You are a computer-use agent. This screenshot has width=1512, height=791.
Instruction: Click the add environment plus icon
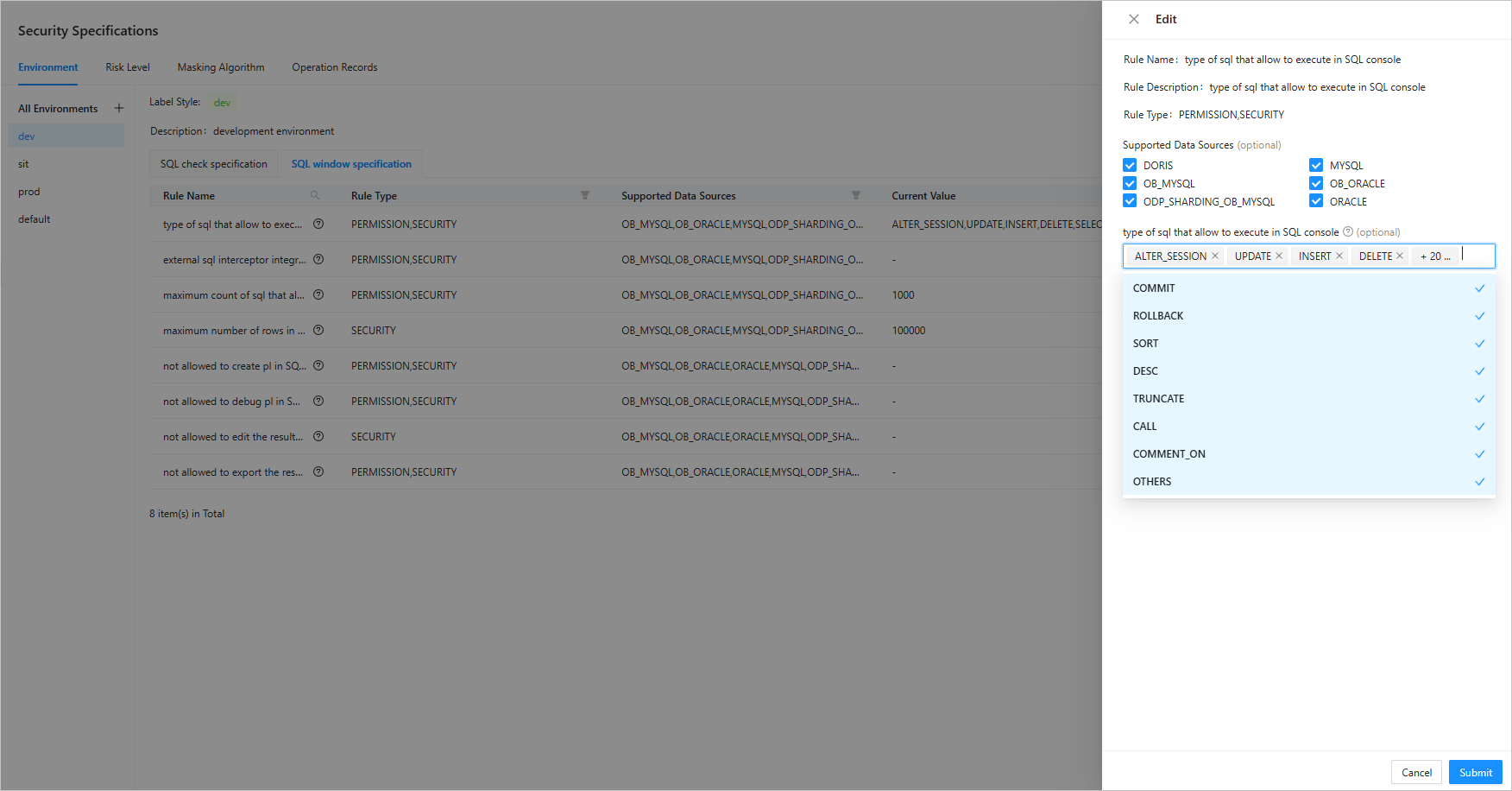click(119, 108)
